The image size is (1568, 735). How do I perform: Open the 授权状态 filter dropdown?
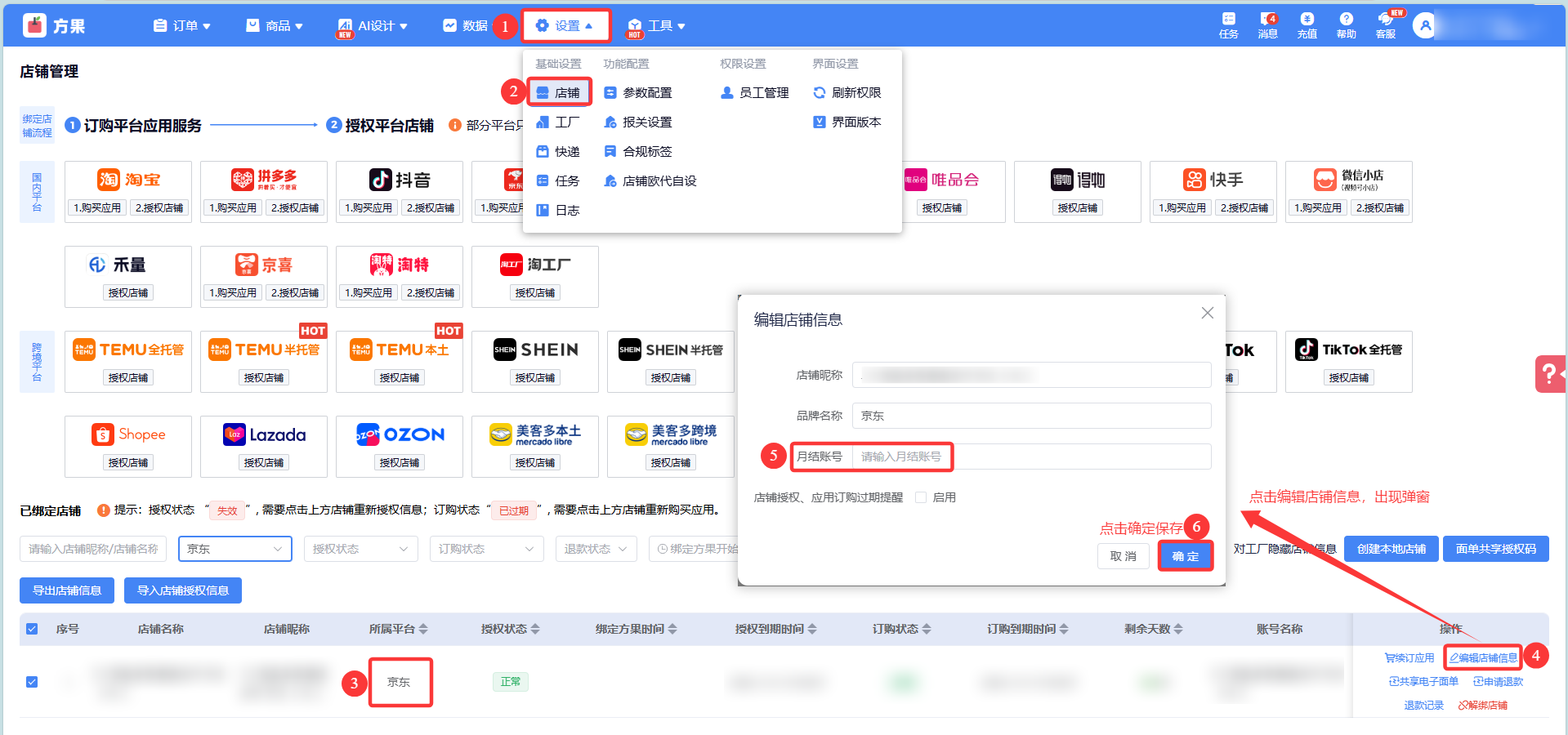361,549
